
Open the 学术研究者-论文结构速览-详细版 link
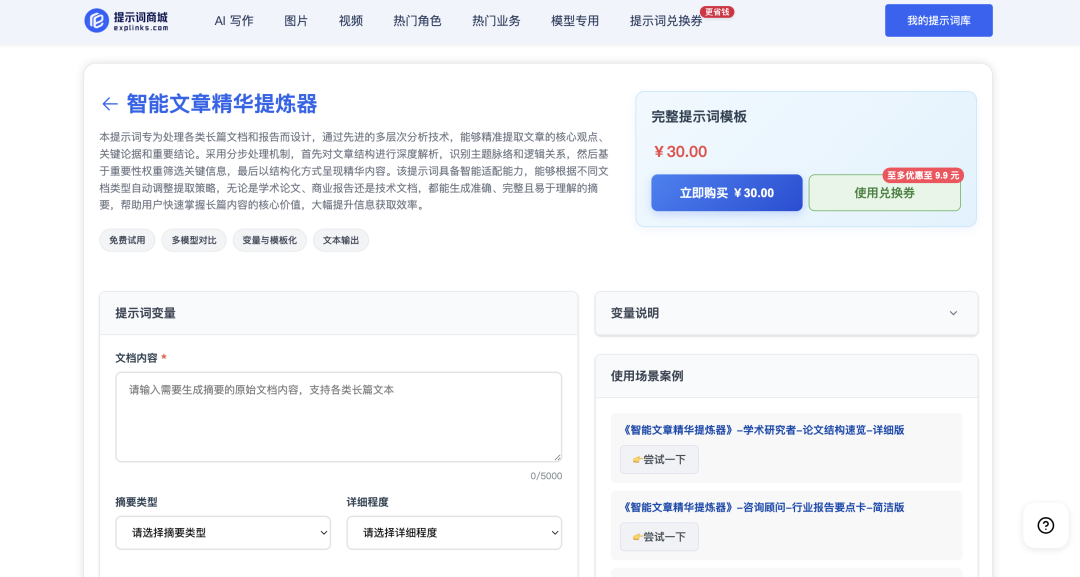point(763,430)
